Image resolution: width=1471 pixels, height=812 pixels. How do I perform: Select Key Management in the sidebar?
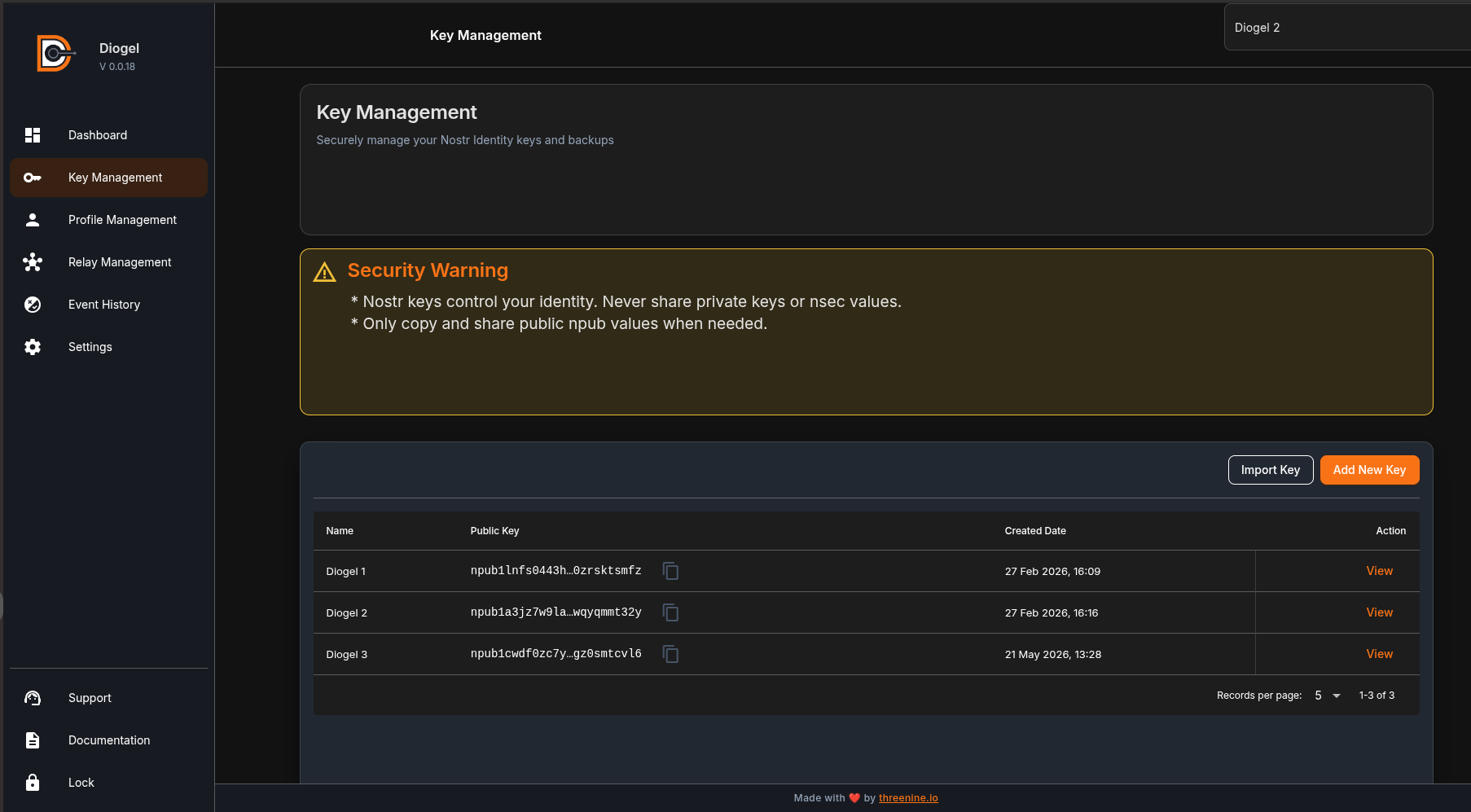pyautogui.click(x=108, y=178)
